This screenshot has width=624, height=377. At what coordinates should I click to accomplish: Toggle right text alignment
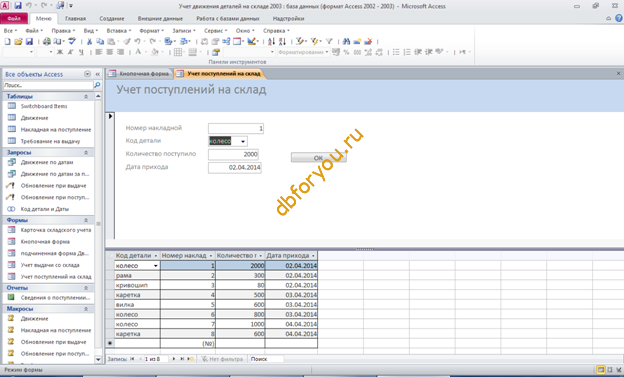(120, 52)
